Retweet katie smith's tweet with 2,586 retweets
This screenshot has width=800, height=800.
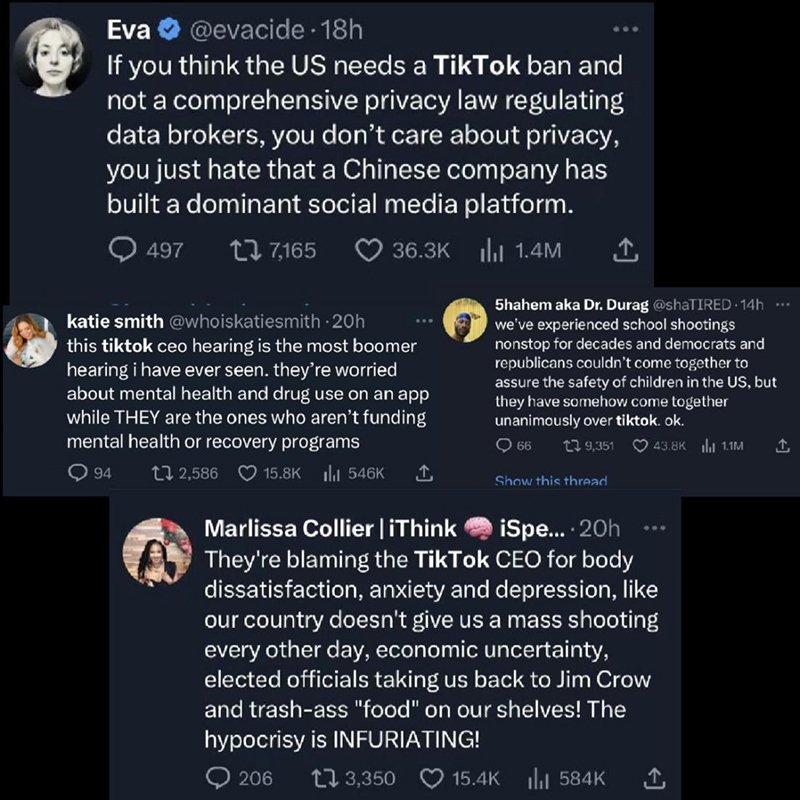tap(162, 473)
